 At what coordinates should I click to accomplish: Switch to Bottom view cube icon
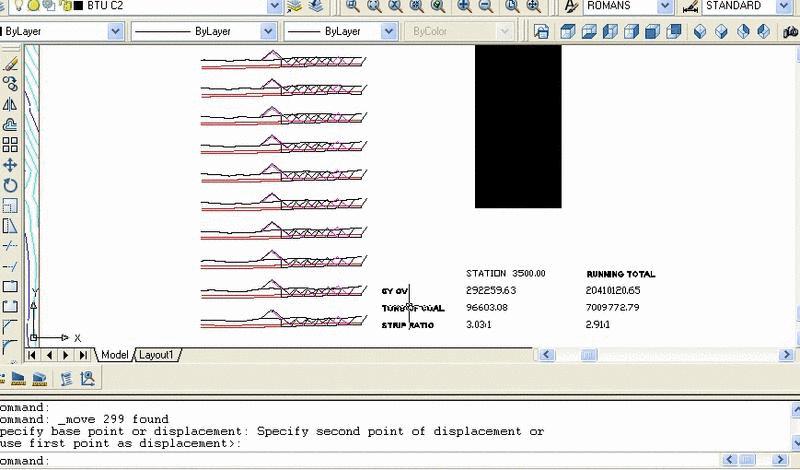(x=589, y=32)
